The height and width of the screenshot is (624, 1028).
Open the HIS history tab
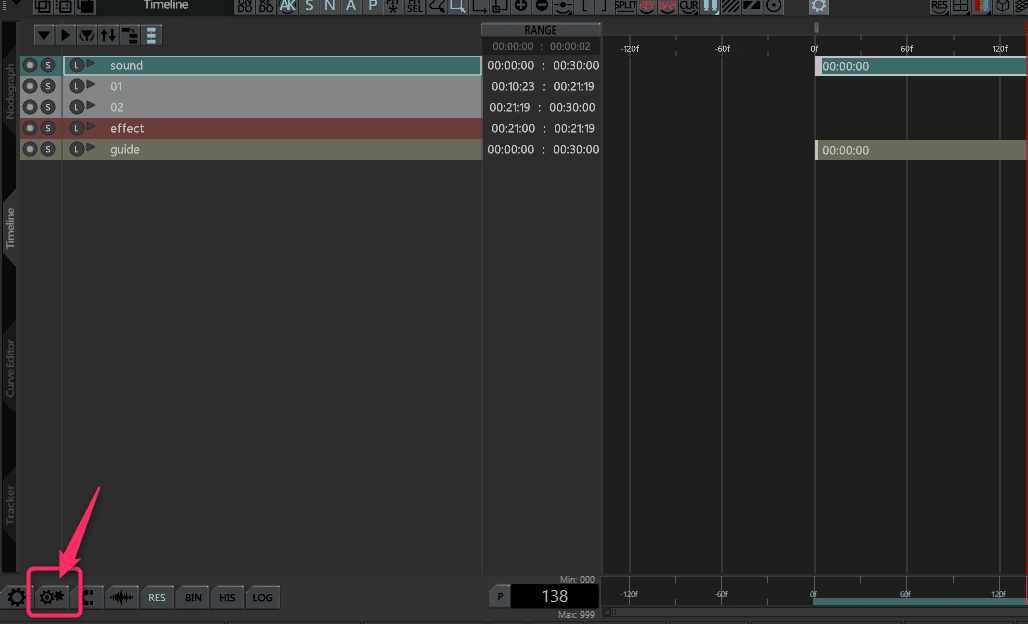227,597
